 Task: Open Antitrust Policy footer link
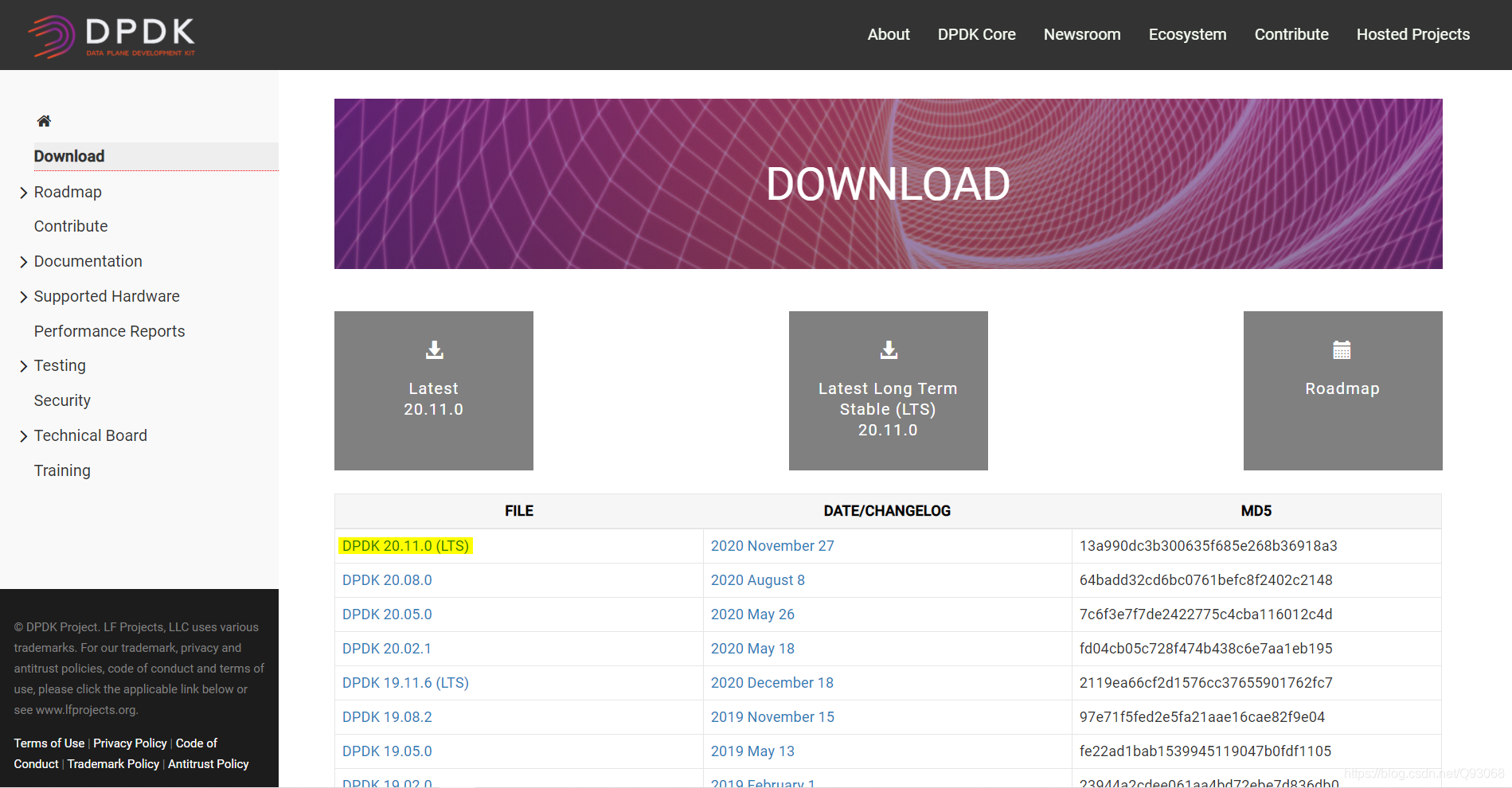(209, 764)
